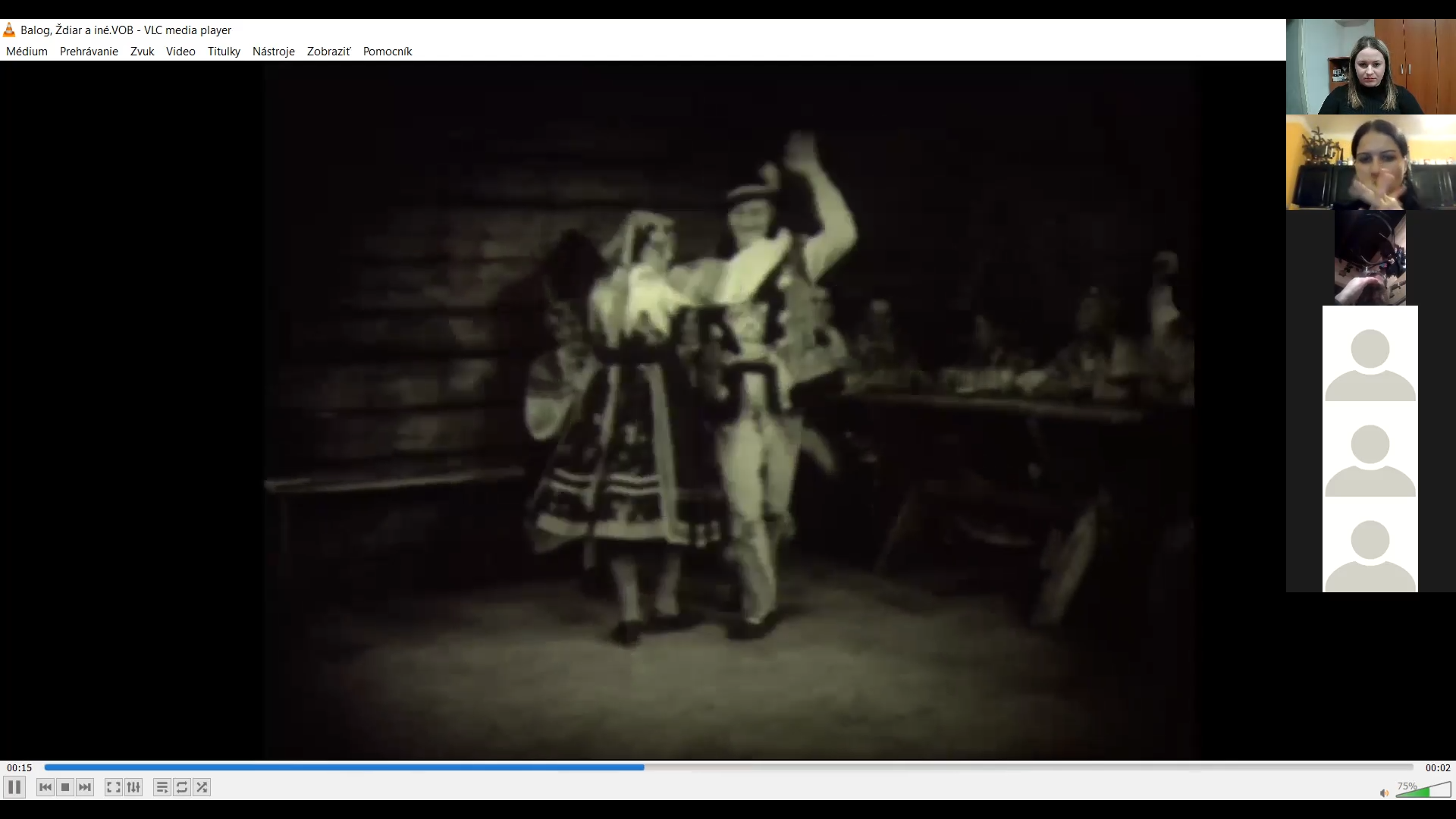
Task: Click remaining time label 00:02
Action: (x=1437, y=767)
